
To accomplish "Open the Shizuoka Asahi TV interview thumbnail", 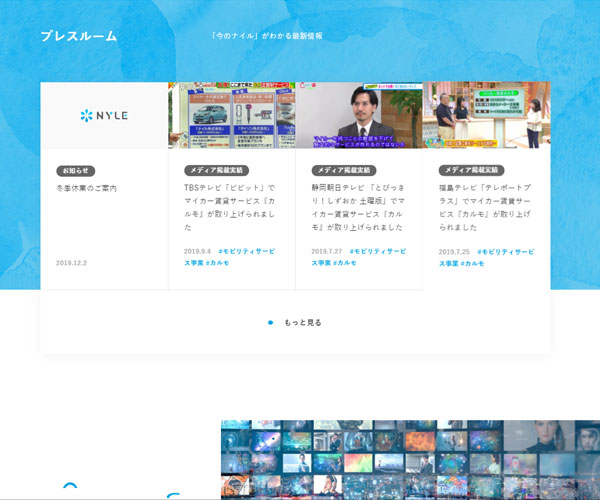I will (359, 115).
